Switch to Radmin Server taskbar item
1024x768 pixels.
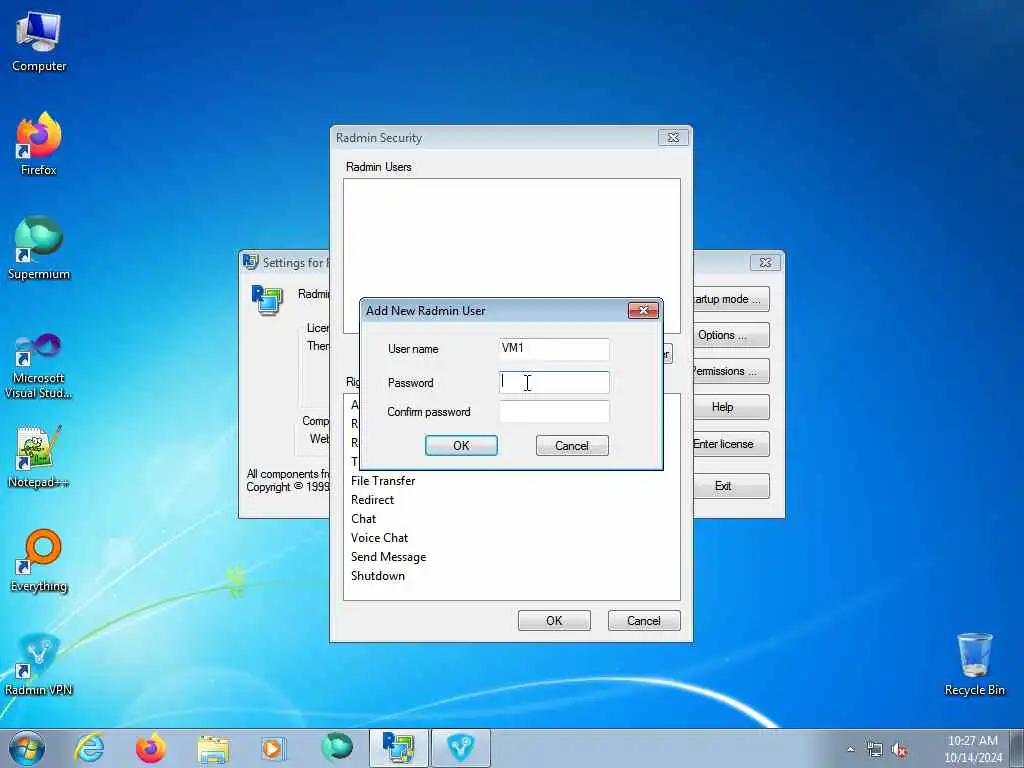point(398,748)
